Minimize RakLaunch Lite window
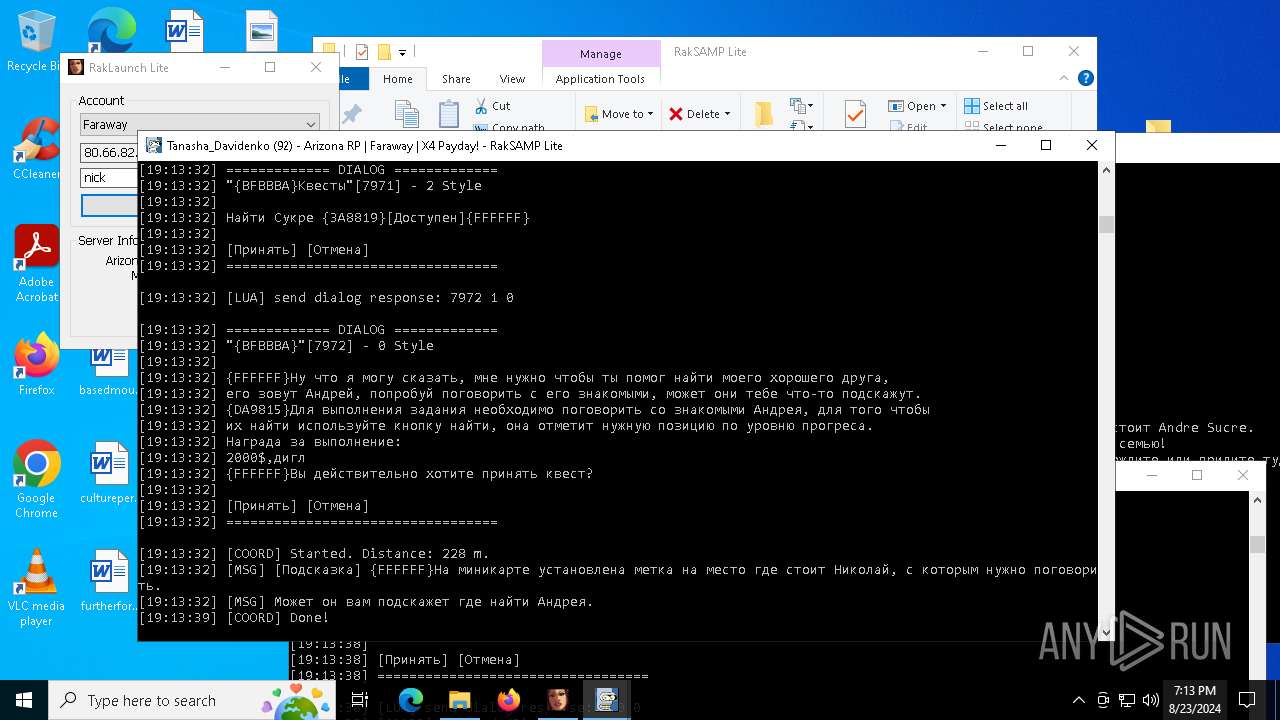This screenshot has width=1280, height=720. [x=225, y=67]
